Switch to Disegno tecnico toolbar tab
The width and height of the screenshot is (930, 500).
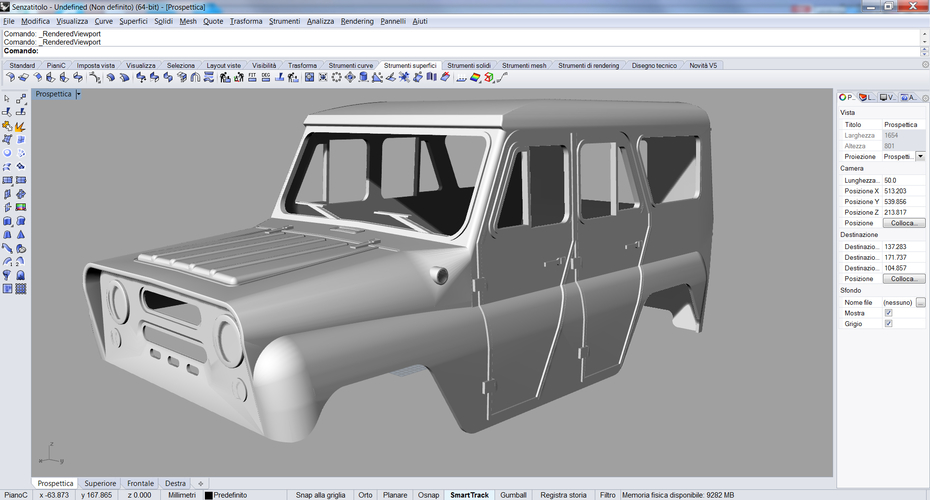654,65
